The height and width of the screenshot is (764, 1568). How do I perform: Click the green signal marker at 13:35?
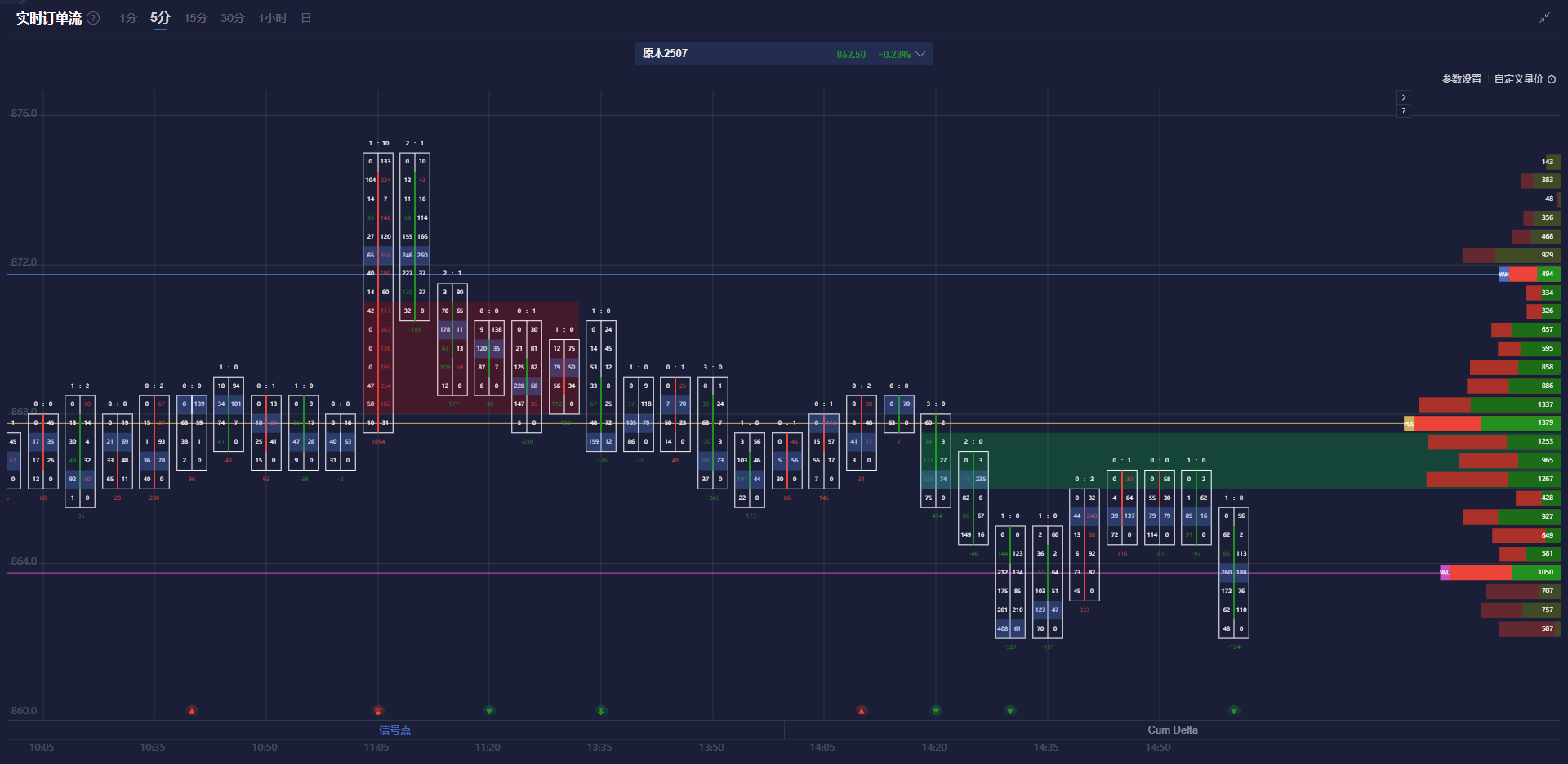coord(601,711)
